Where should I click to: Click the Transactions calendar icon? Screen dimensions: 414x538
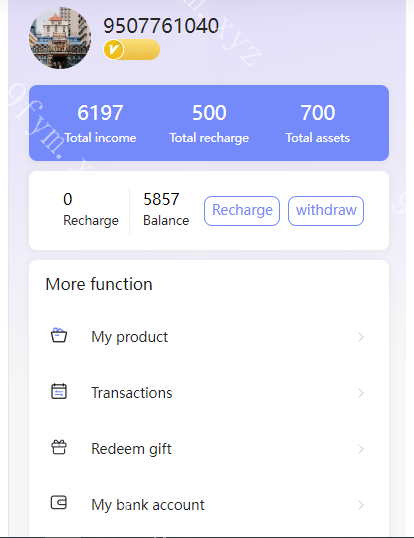click(59, 391)
